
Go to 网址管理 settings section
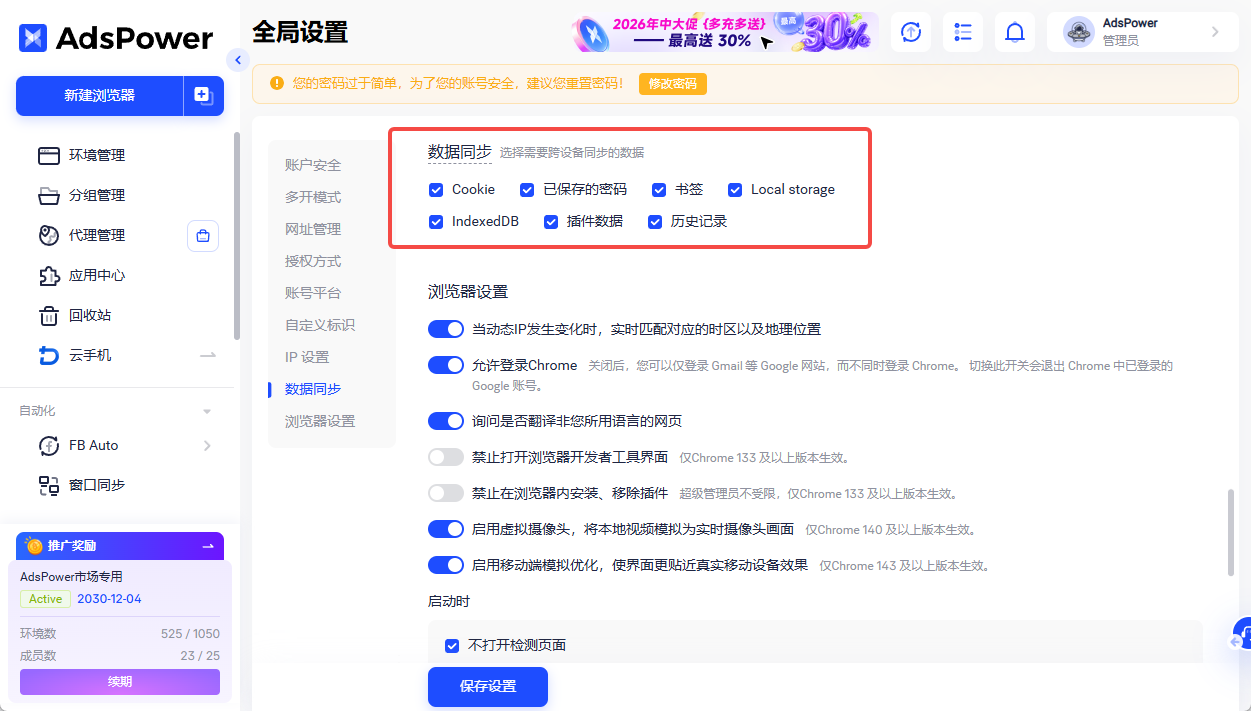[313, 229]
